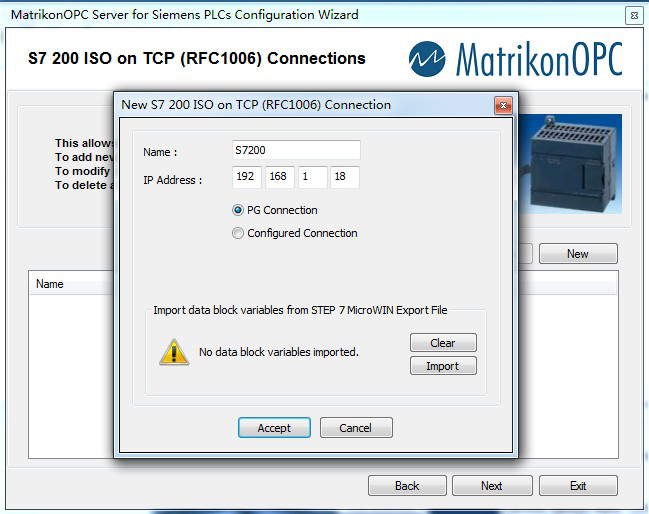Viewport: 649px width, 514px height.
Task: Click the Clear button for imported variables
Action: pos(443,343)
